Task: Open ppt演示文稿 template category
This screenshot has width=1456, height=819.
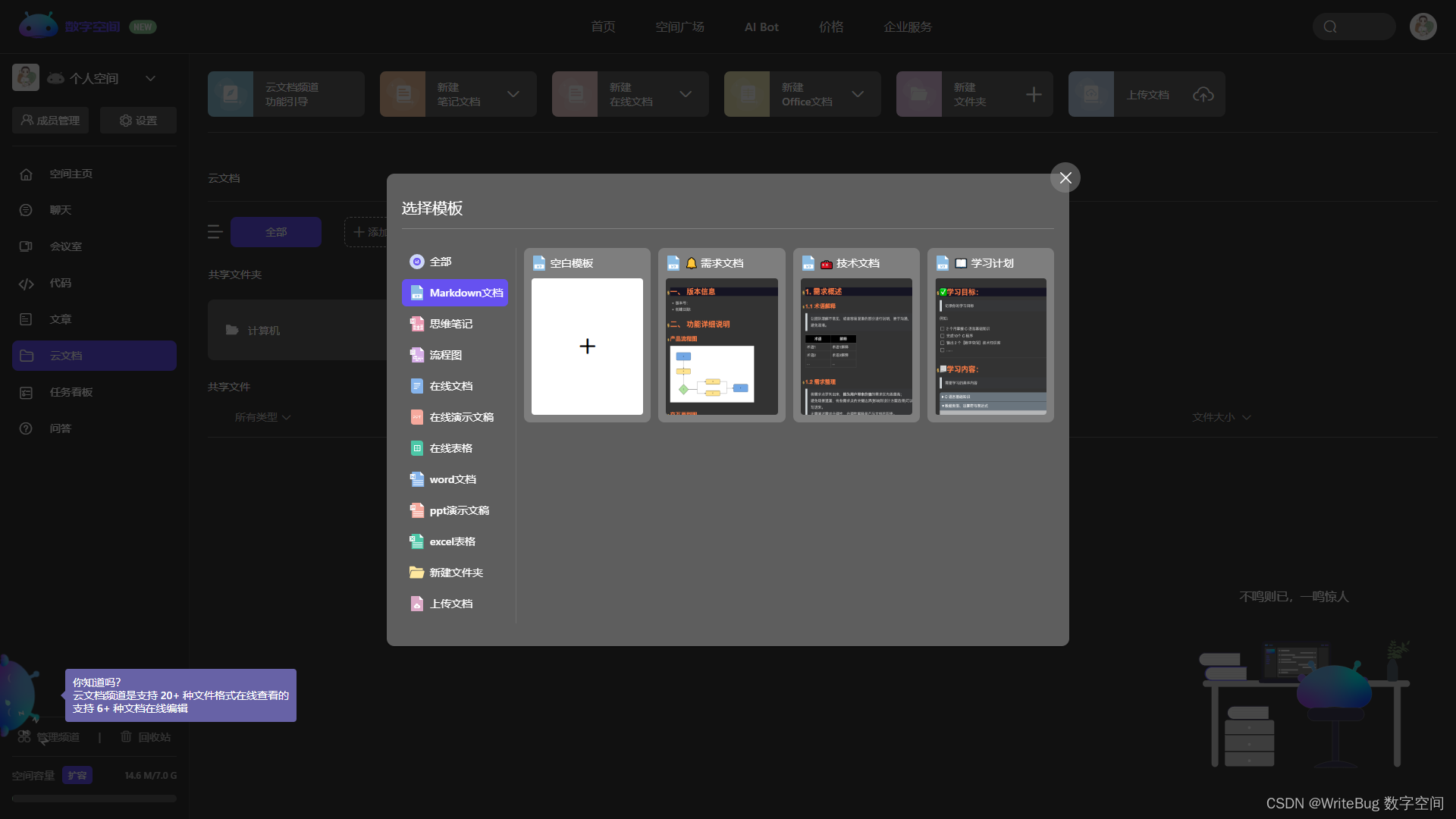Action: tap(459, 510)
